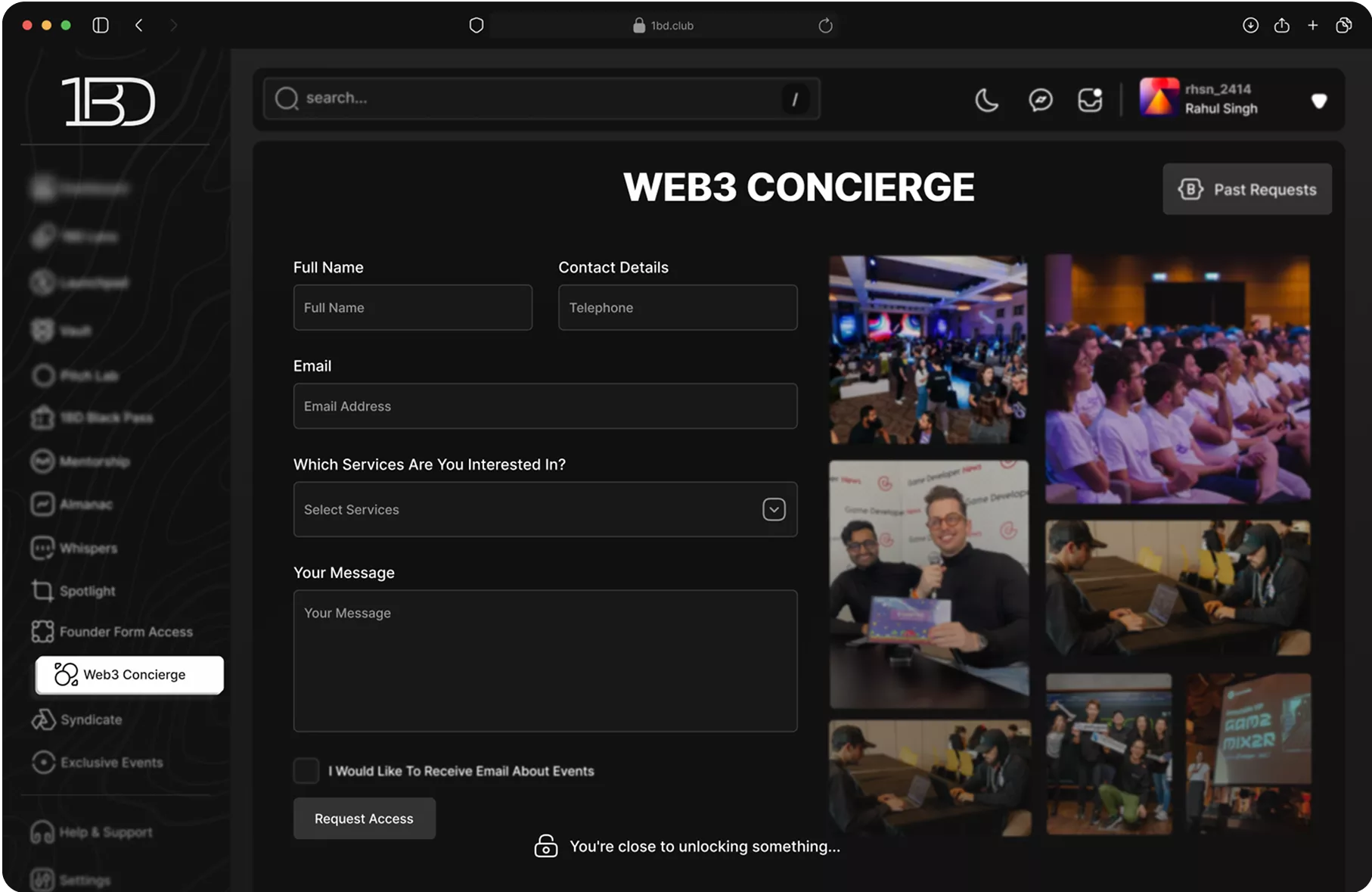Open the Vault sidebar icon
This screenshot has height=892, width=1372.
pos(43,330)
